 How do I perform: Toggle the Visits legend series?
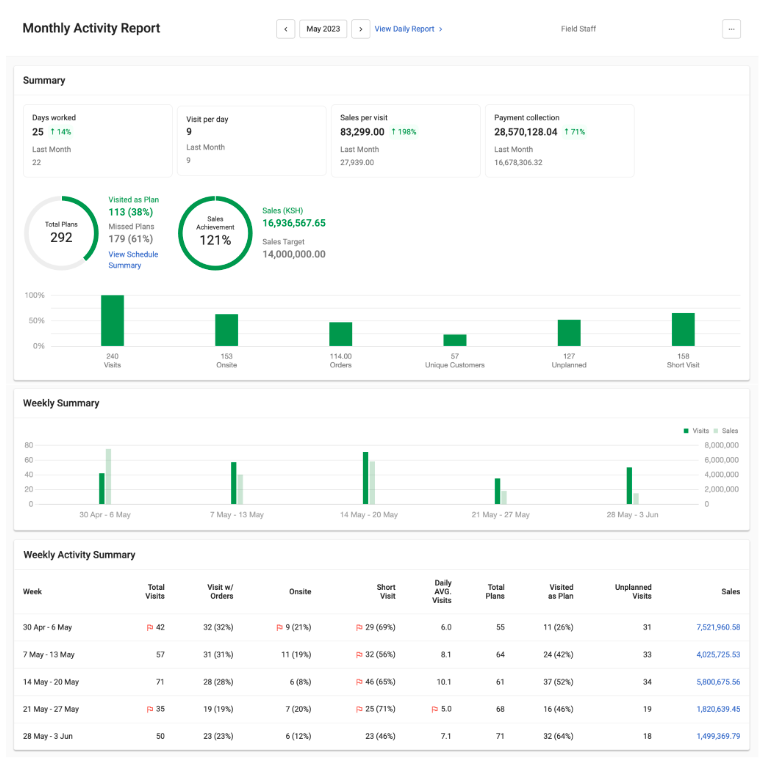tap(696, 431)
